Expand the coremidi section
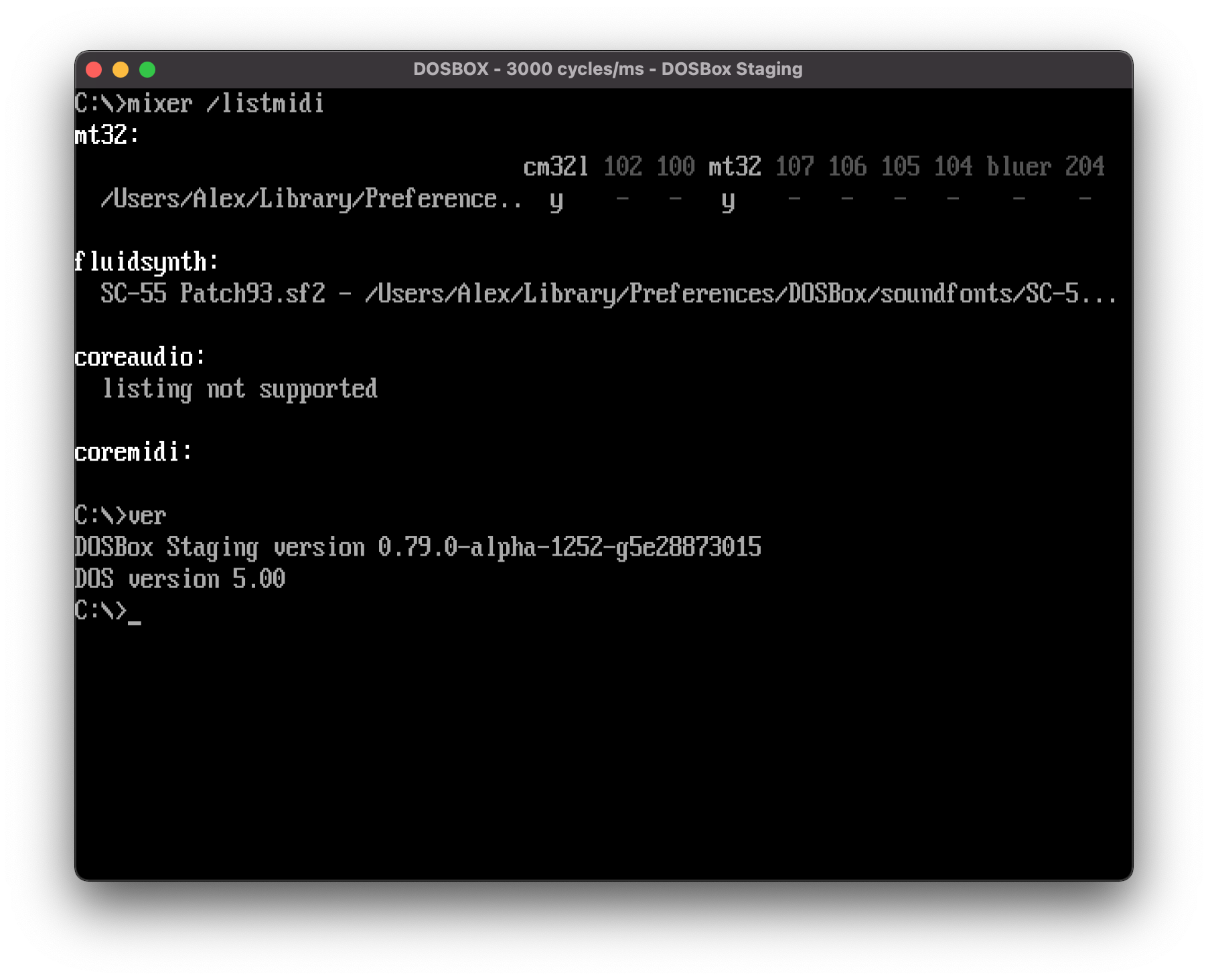 coord(131,453)
